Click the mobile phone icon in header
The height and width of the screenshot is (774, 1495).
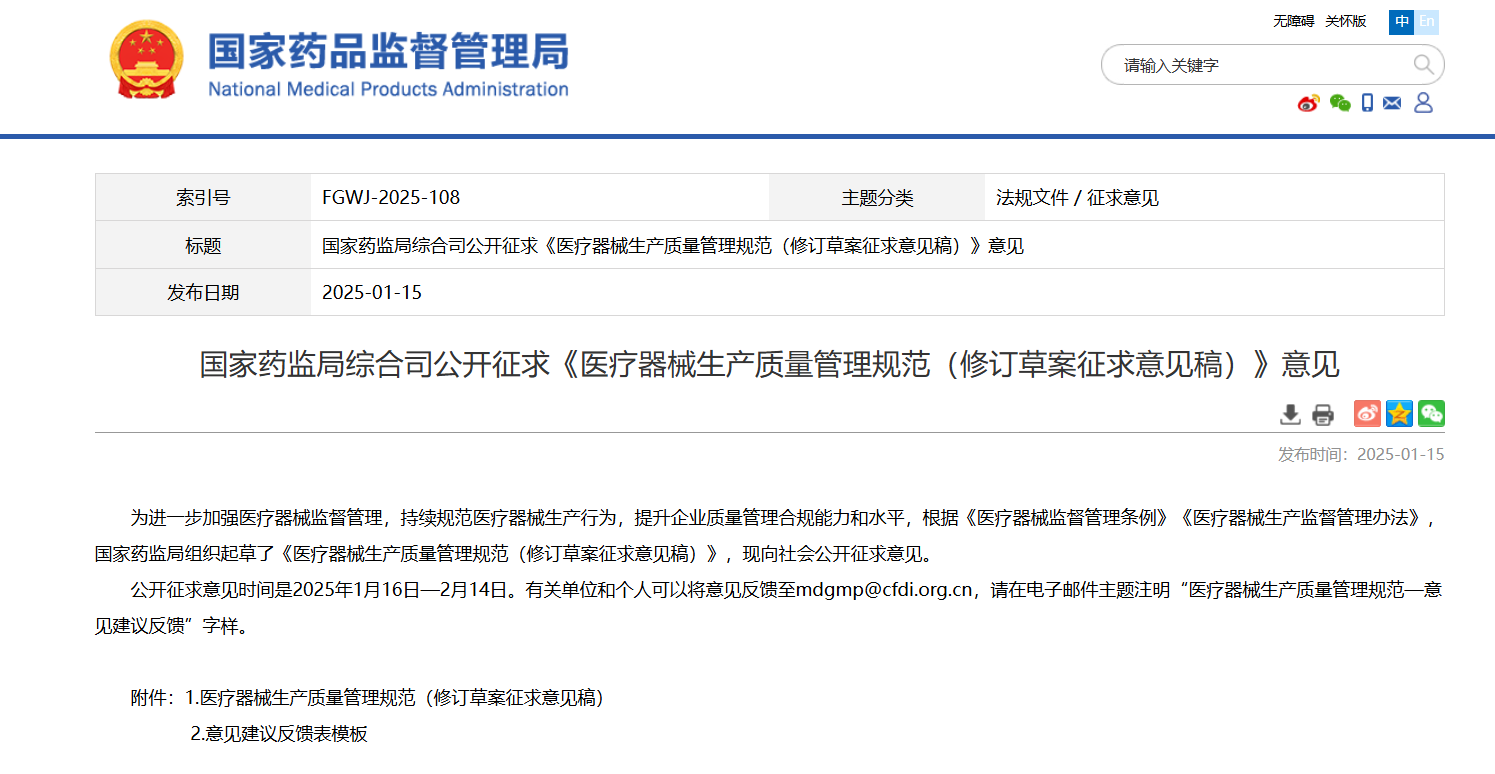pyautogui.click(x=1367, y=103)
